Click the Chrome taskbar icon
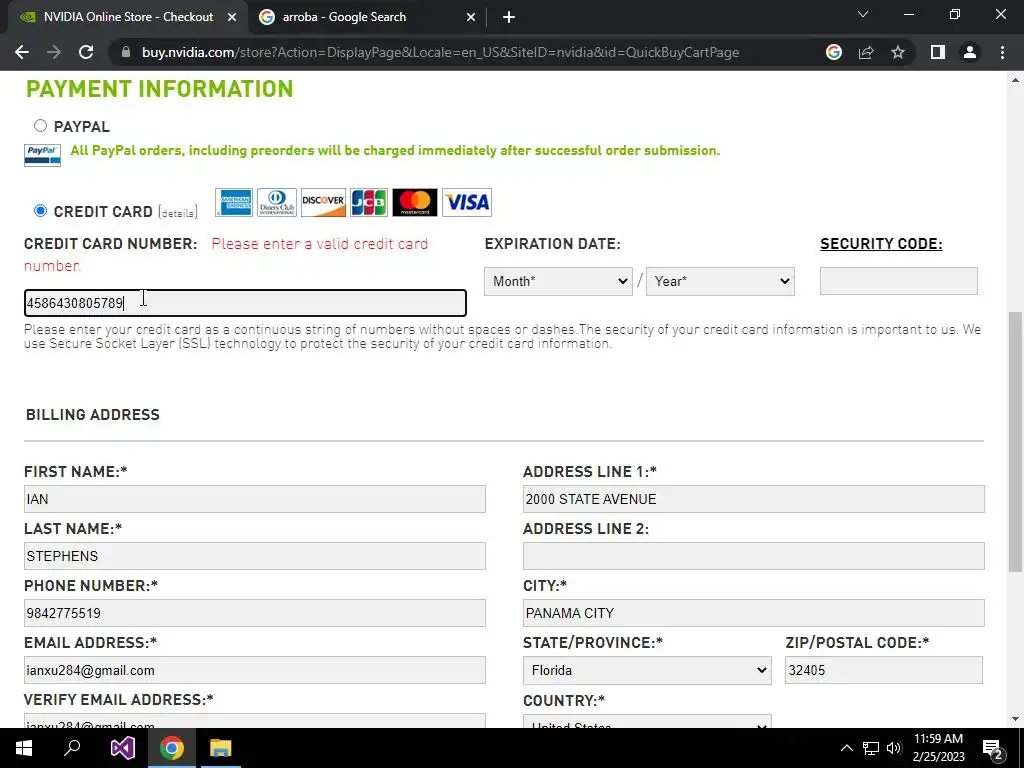The image size is (1024, 768). pos(172,748)
